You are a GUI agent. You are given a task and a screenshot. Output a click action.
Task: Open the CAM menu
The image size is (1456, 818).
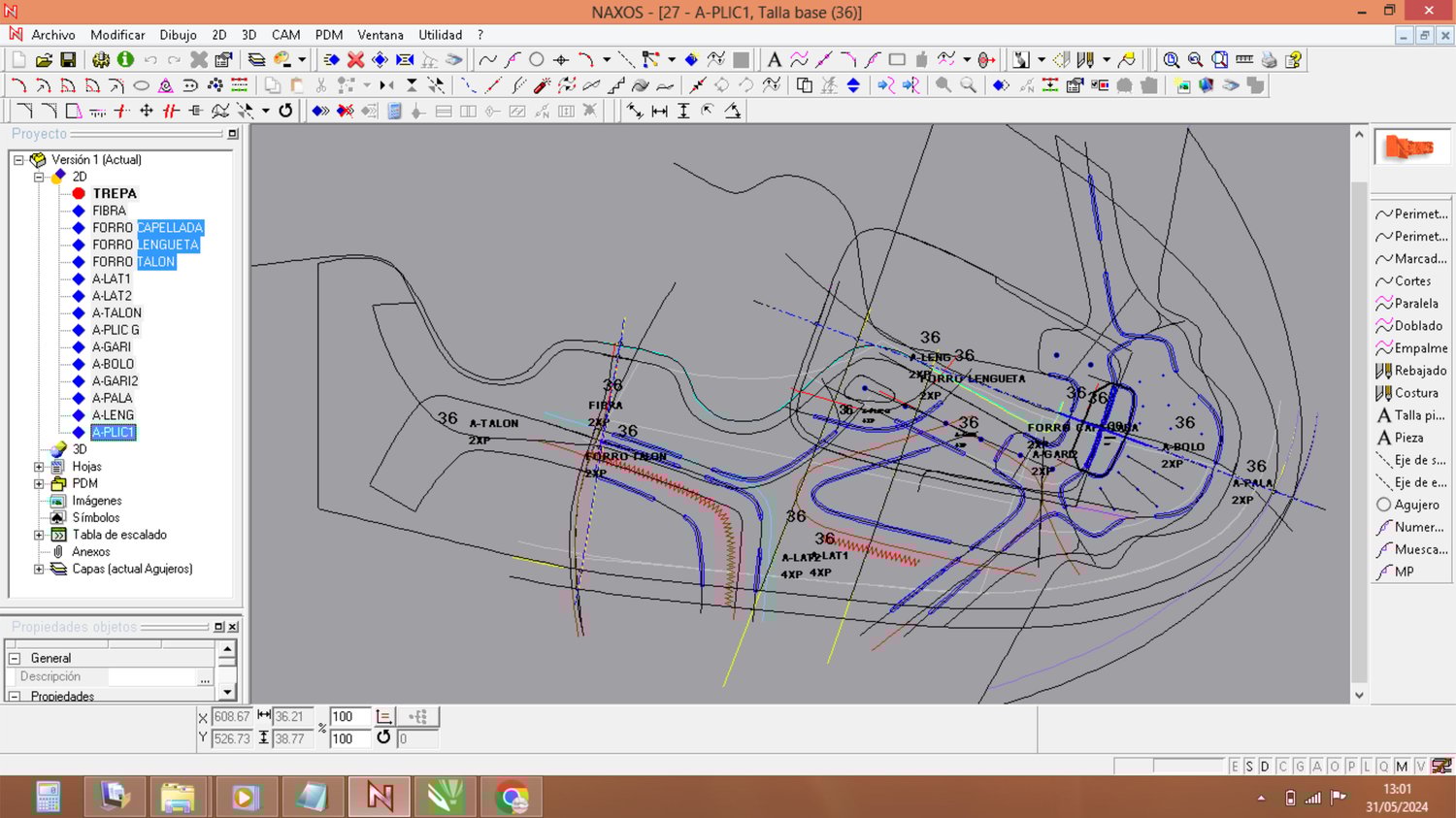point(285,35)
